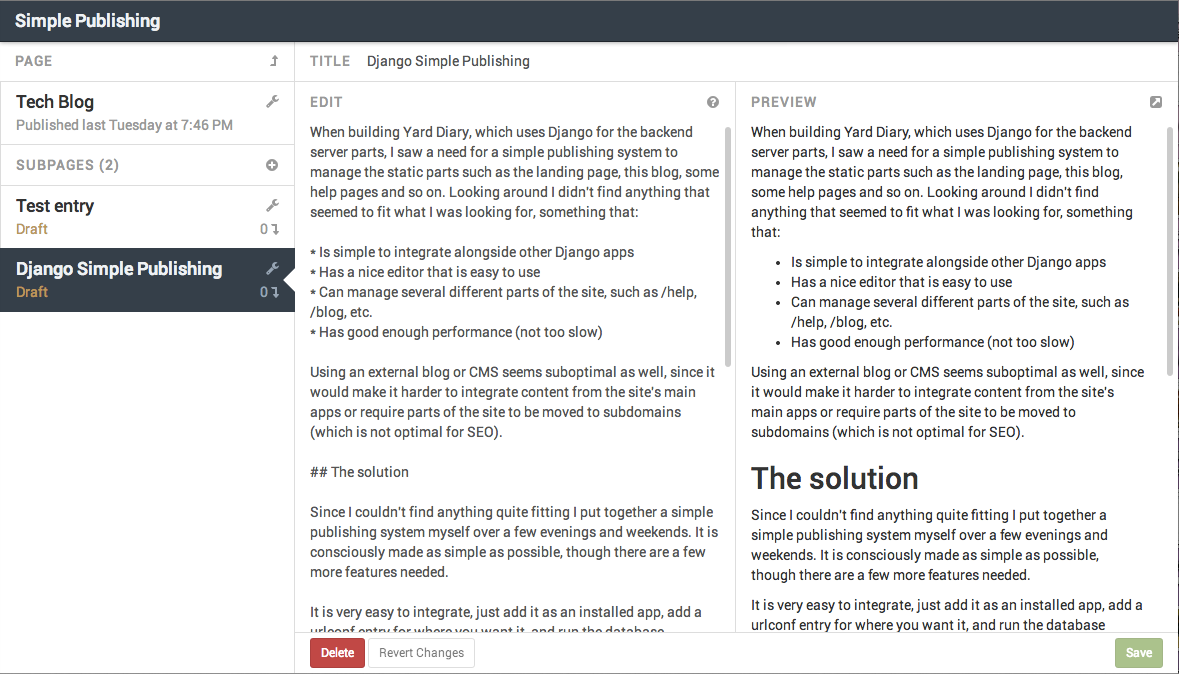Image resolution: width=1179 pixels, height=674 pixels.
Task: Click 'The solution' heading in the preview
Action: [x=835, y=478]
